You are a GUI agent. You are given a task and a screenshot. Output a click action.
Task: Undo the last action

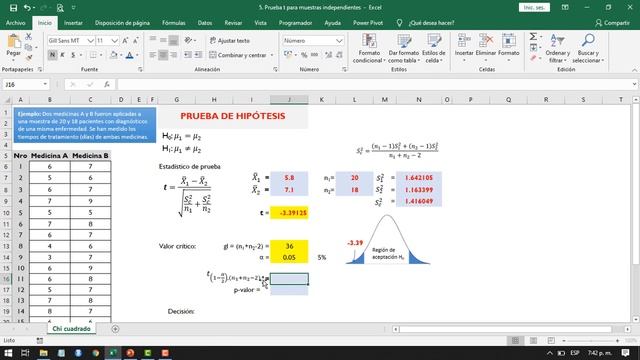27,8
